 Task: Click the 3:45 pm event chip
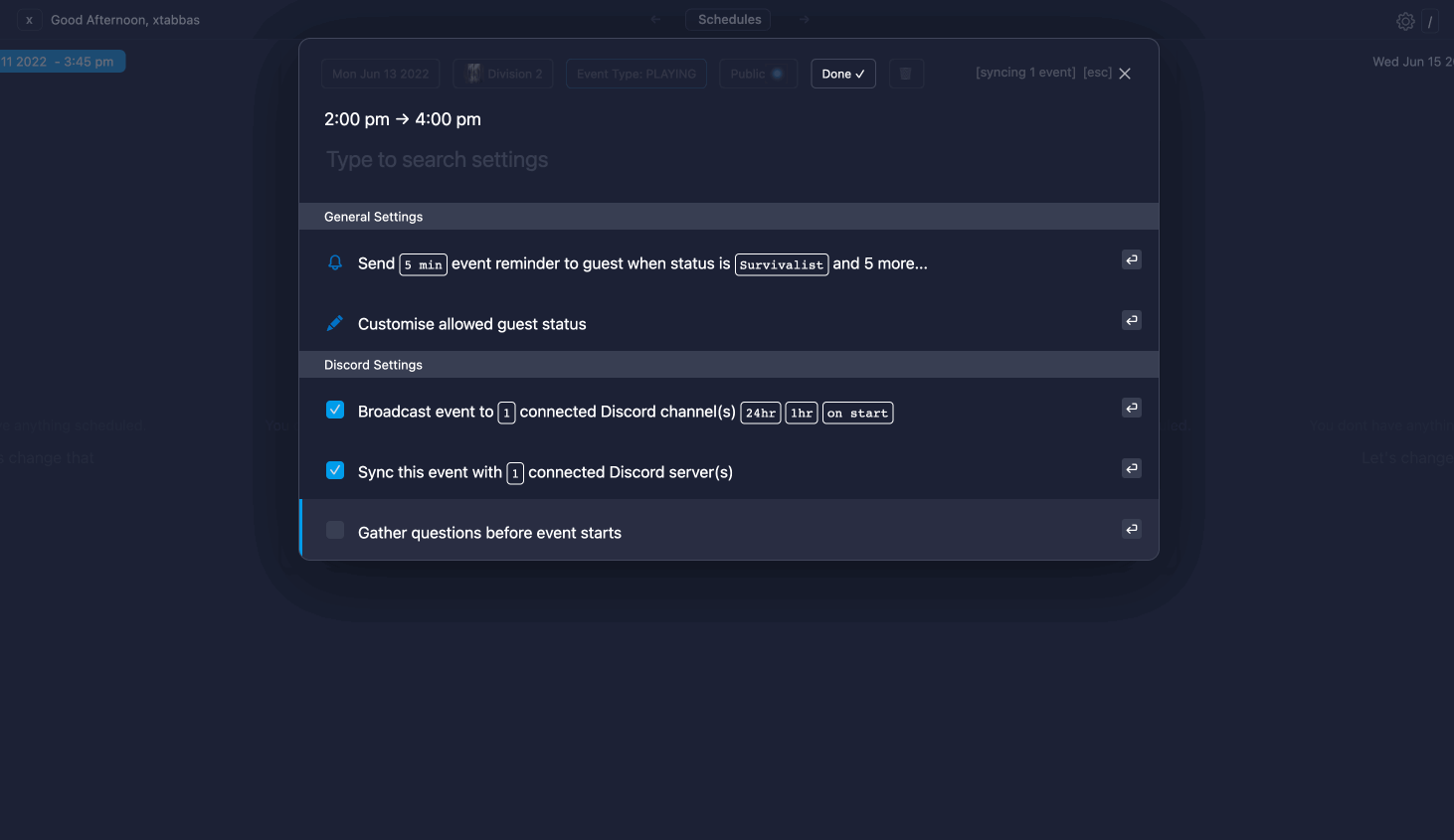click(x=62, y=62)
